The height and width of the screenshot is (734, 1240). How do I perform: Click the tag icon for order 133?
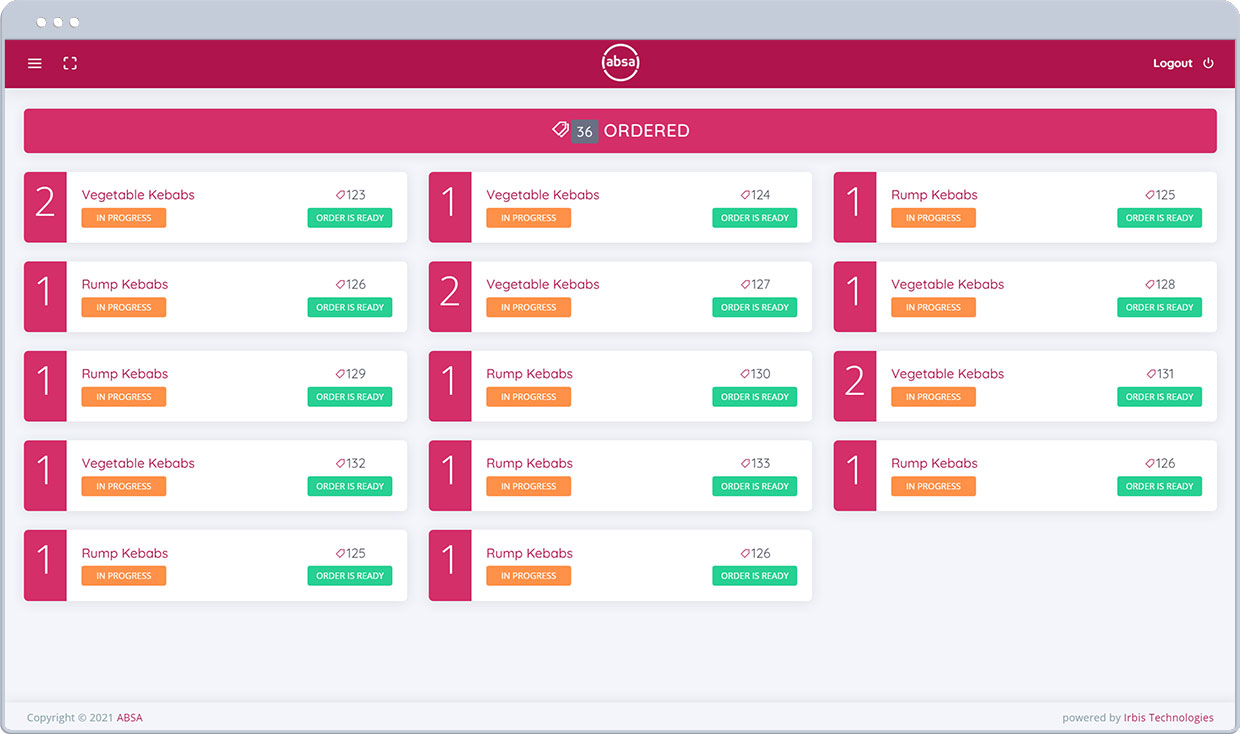745,464
